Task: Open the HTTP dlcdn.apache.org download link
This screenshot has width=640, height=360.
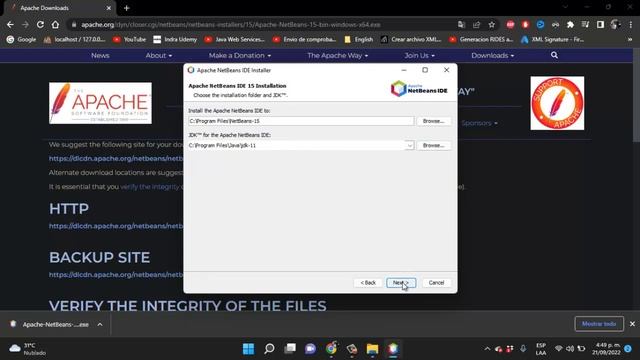Action: coord(116,226)
